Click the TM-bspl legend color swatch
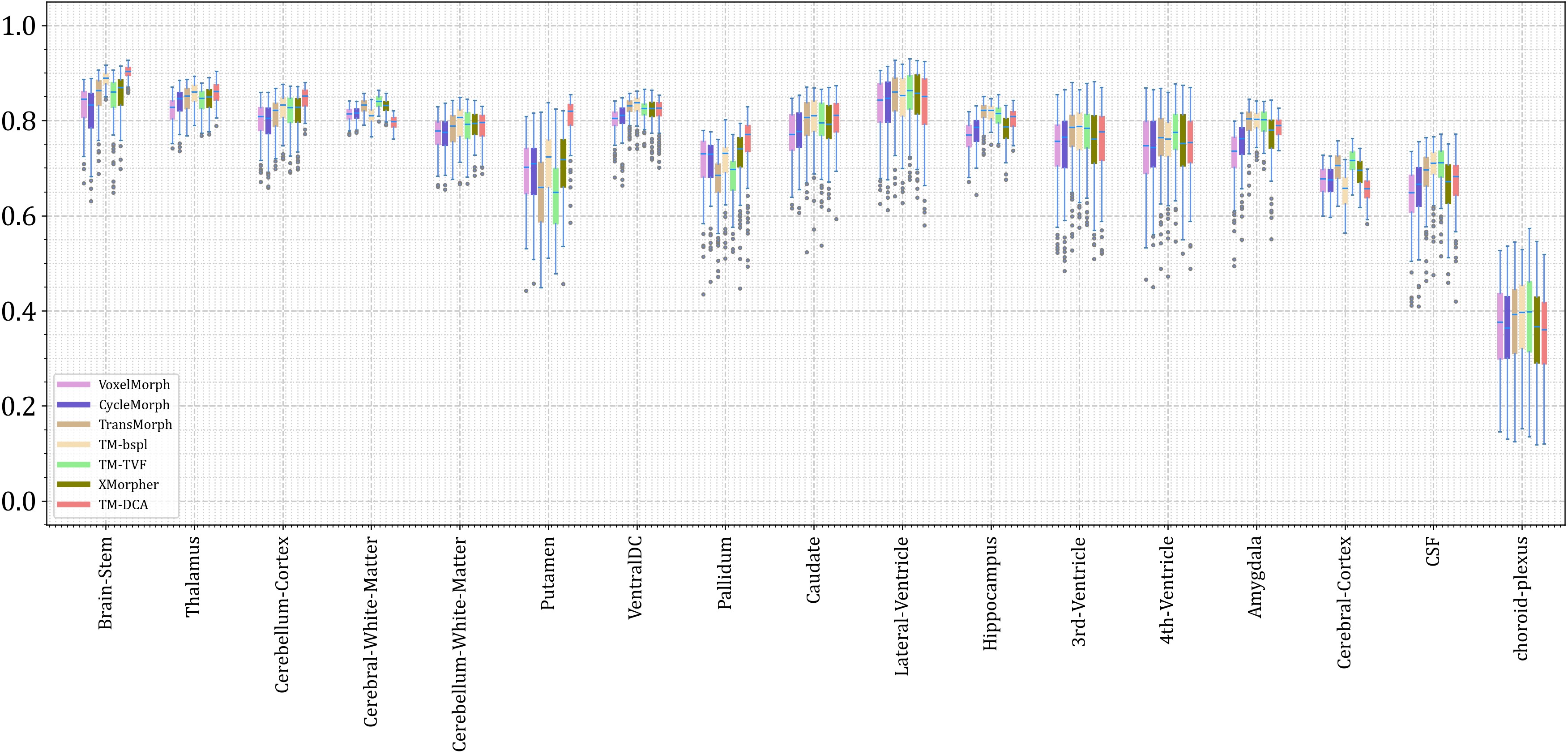Viewport: 1568px width, 755px height. pos(74,445)
